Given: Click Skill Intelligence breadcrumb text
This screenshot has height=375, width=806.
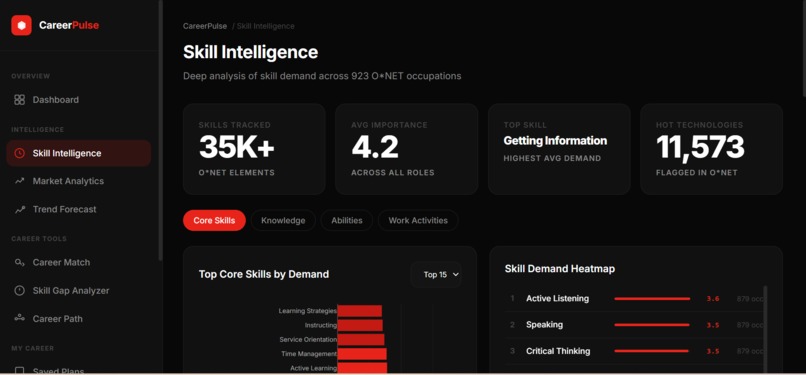Looking at the screenshot, I should point(266,26).
